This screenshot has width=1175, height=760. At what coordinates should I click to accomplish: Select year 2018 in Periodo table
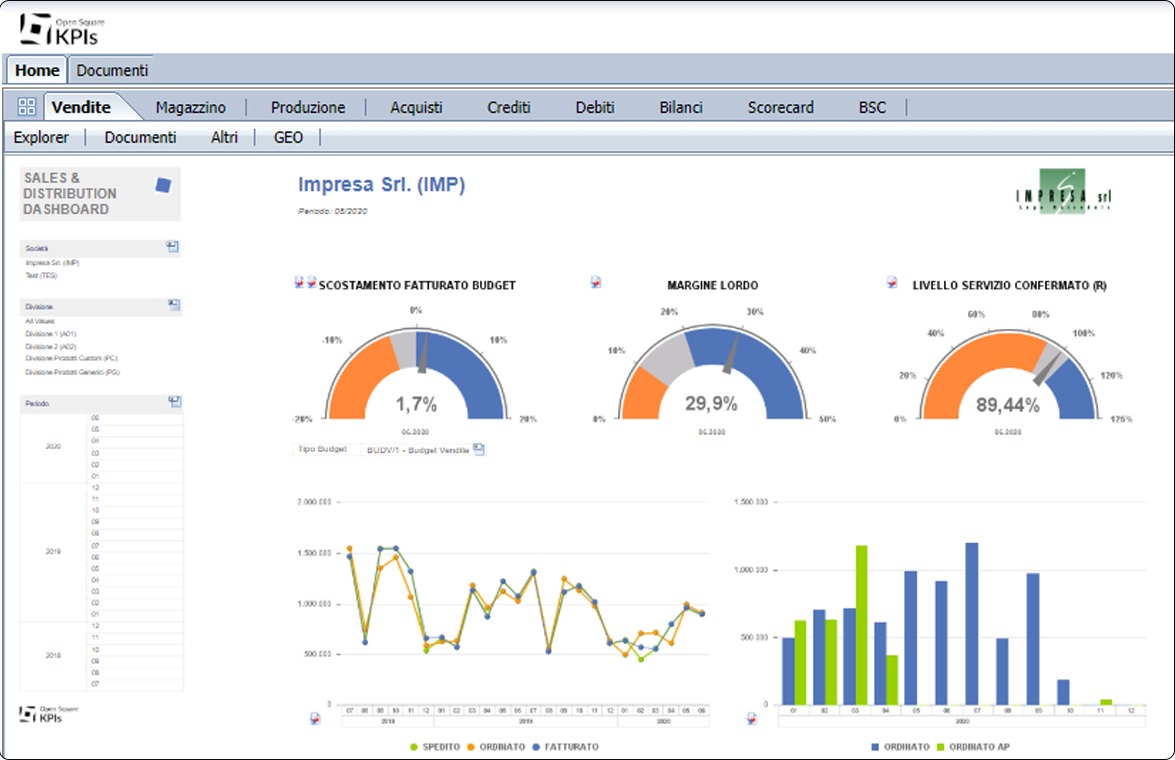tap(53, 655)
